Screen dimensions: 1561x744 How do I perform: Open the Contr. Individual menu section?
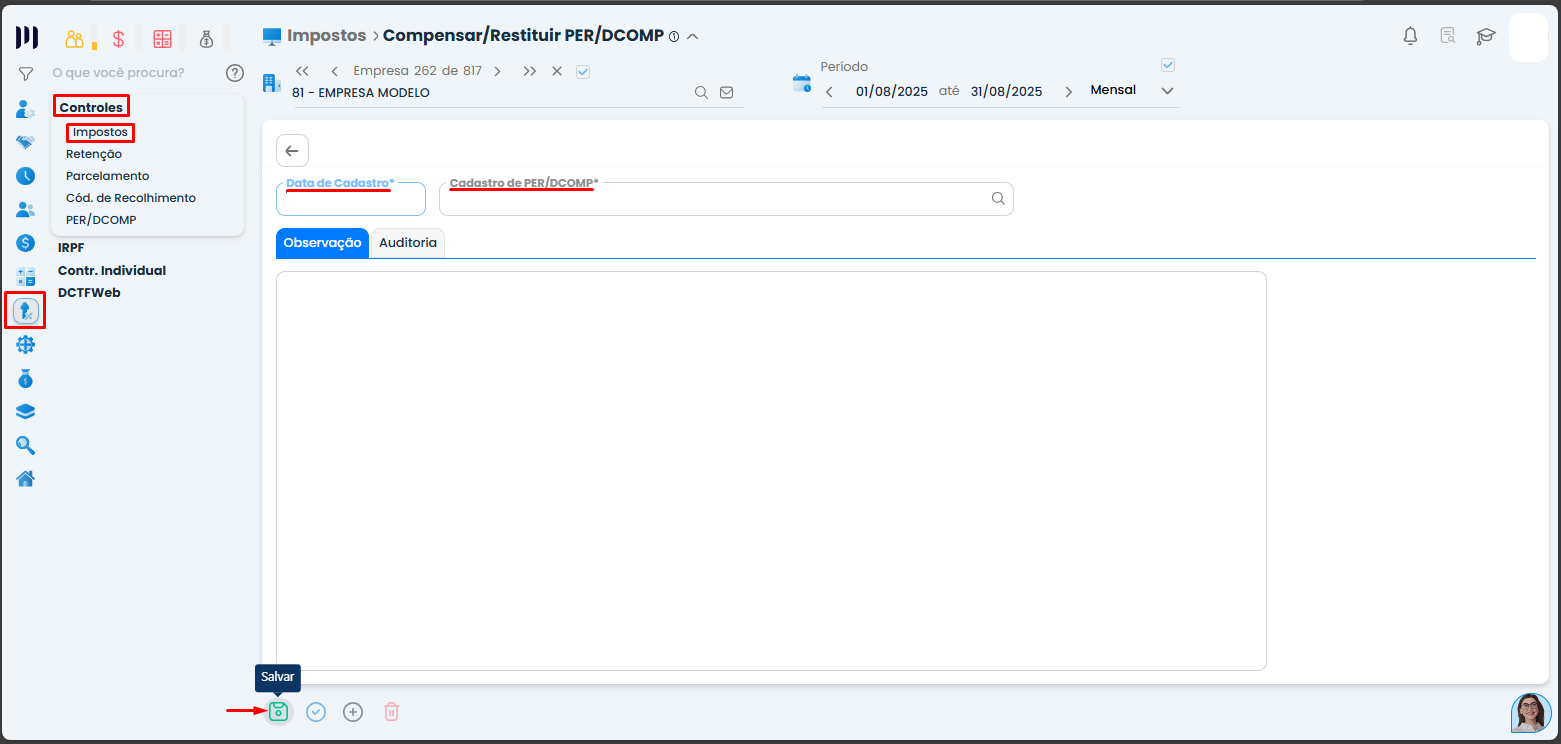112,270
